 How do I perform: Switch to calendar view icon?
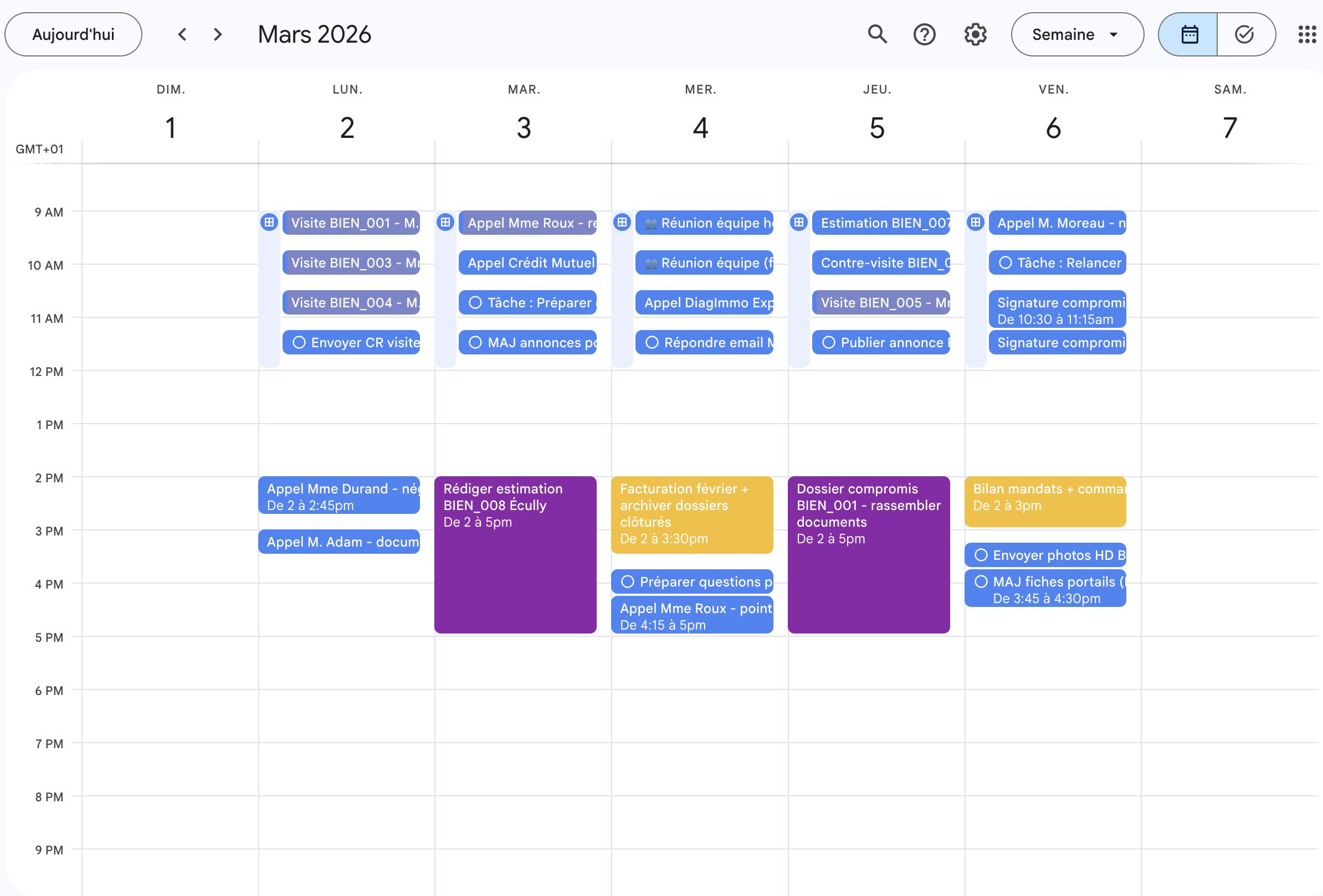click(x=1189, y=34)
